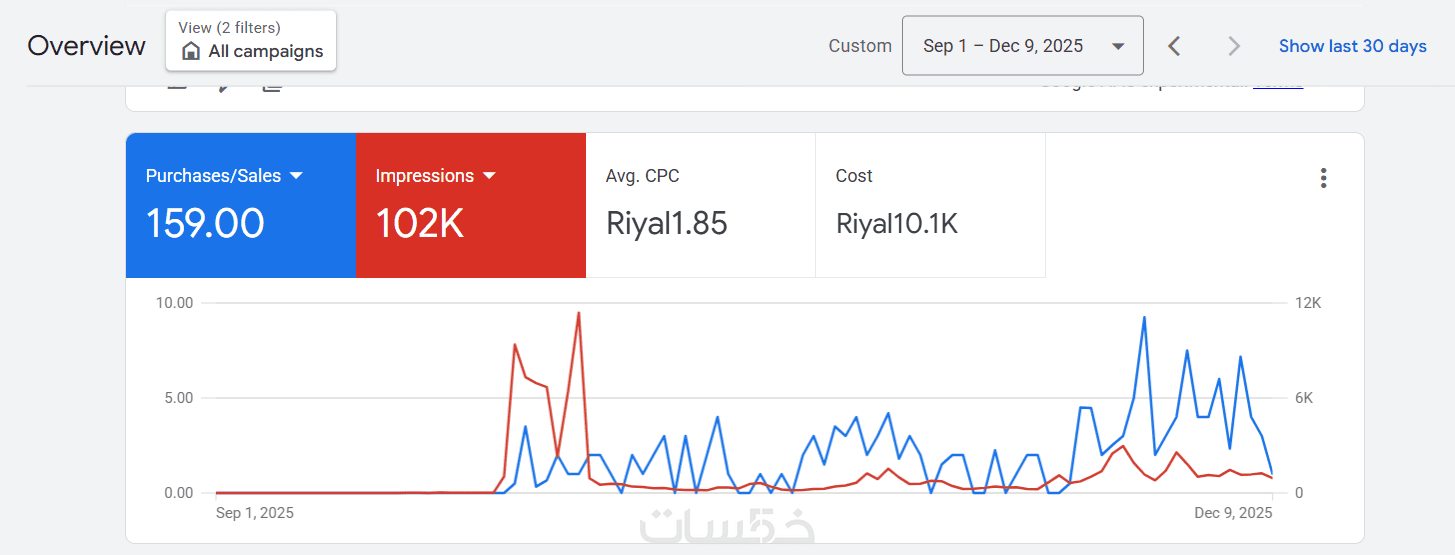Image resolution: width=1455 pixels, height=555 pixels.
Task: Click the 159.00 Purchases/Sales value
Action: (x=205, y=223)
